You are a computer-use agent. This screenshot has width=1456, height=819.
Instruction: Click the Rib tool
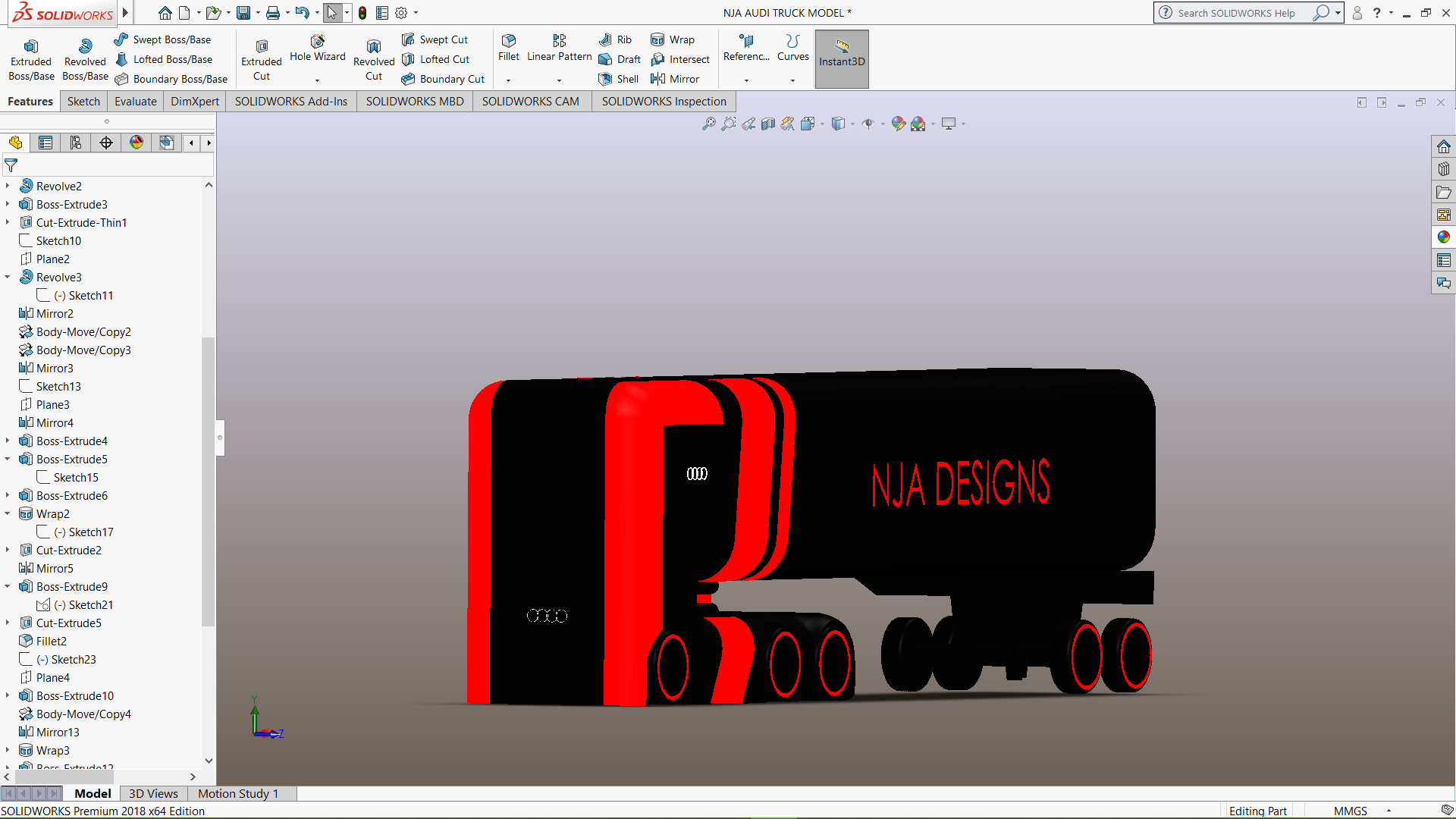pyautogui.click(x=615, y=39)
